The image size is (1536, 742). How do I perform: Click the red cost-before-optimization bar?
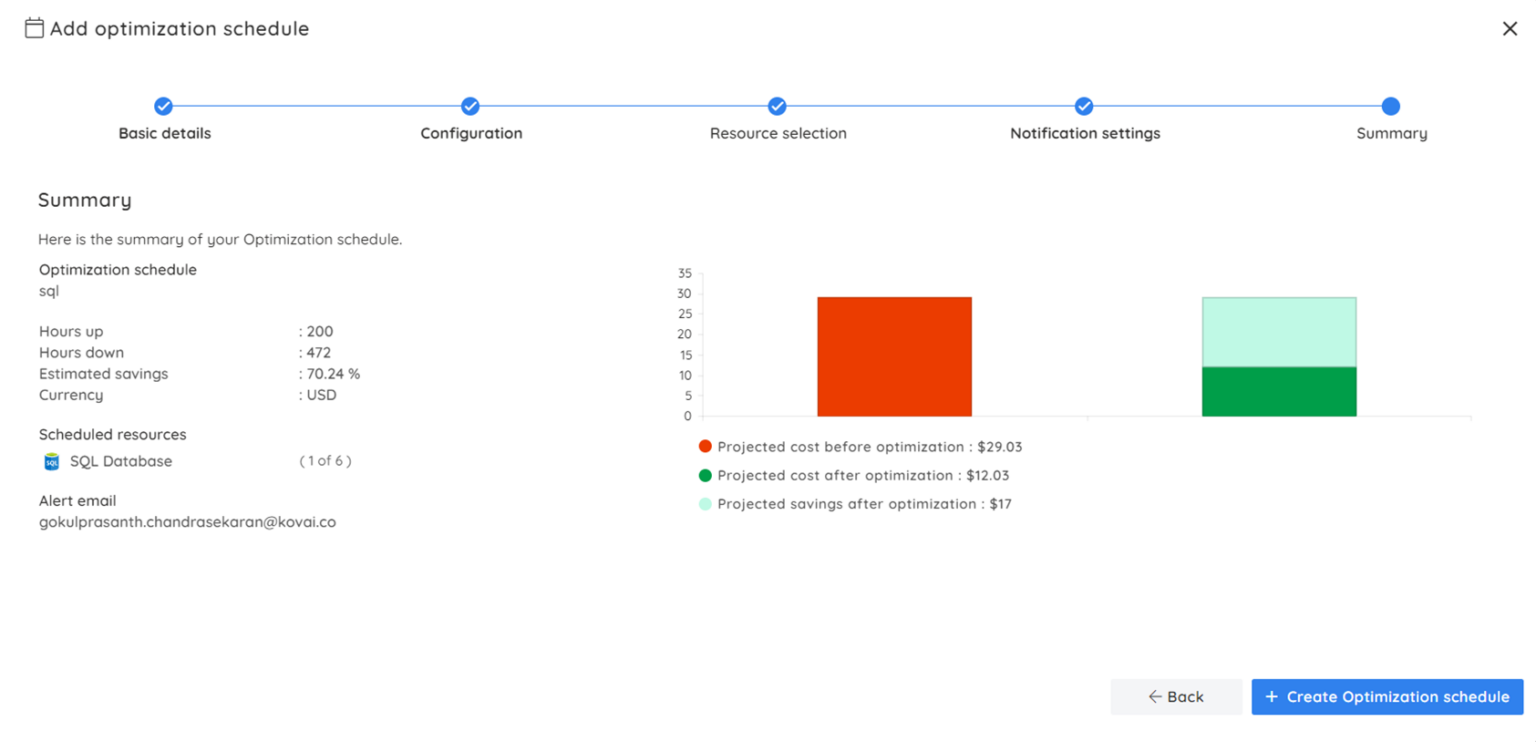coord(894,355)
